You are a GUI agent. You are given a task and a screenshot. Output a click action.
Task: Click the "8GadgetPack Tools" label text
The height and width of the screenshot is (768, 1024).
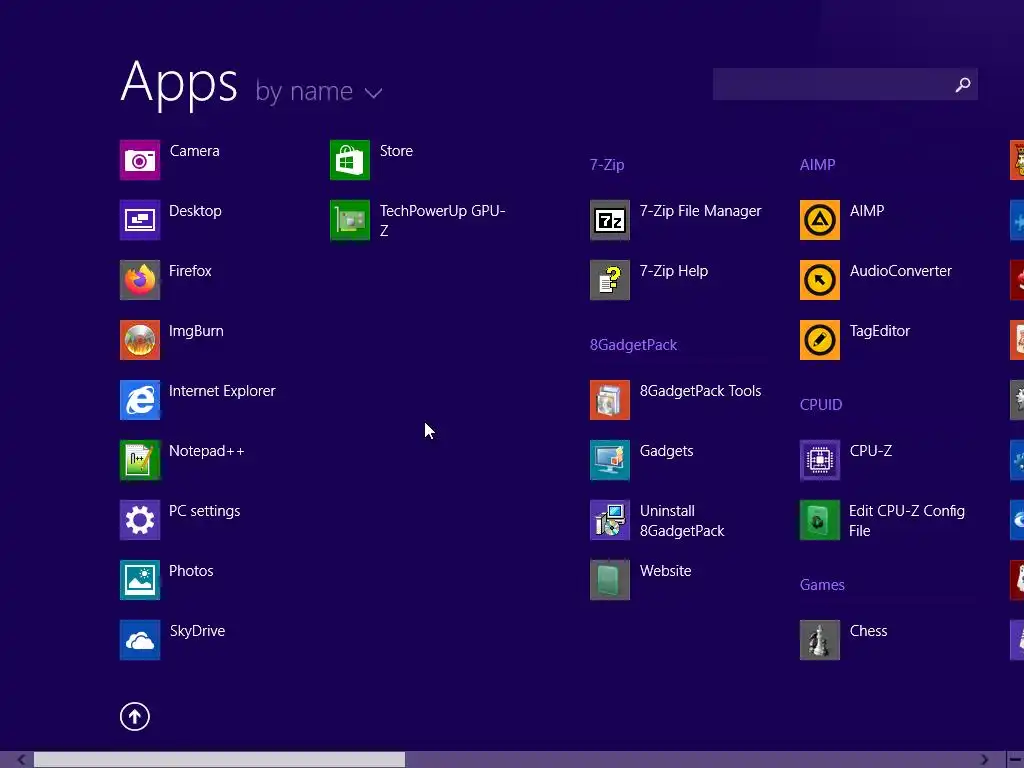tap(701, 391)
